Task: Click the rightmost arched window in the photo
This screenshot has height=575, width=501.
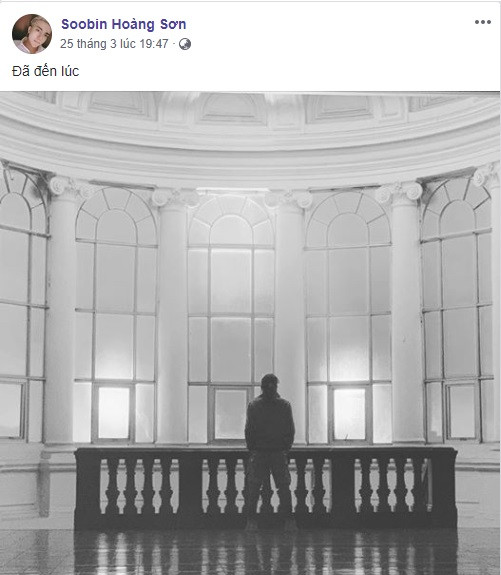Action: 457,310
